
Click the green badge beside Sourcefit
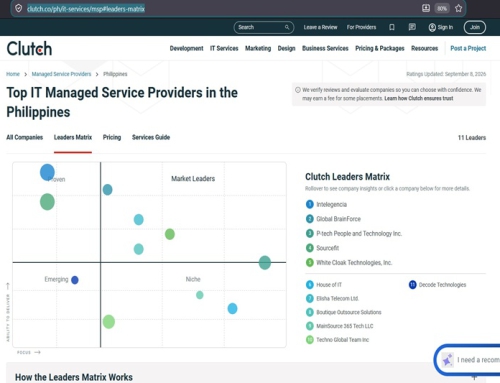310,248
